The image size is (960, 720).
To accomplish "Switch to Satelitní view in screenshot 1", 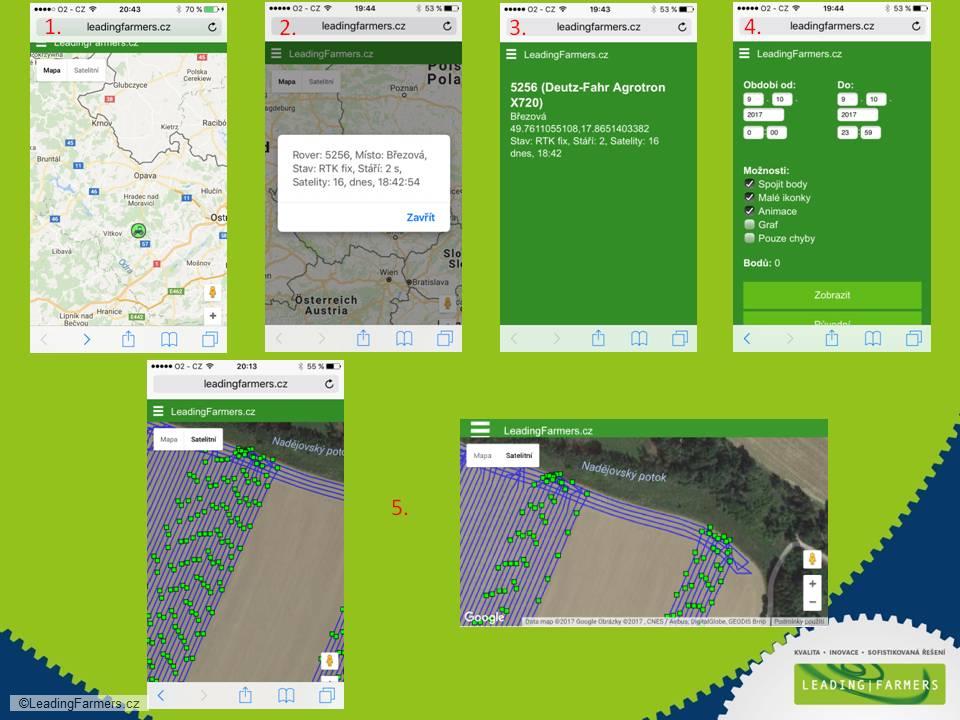I will 86,70.
